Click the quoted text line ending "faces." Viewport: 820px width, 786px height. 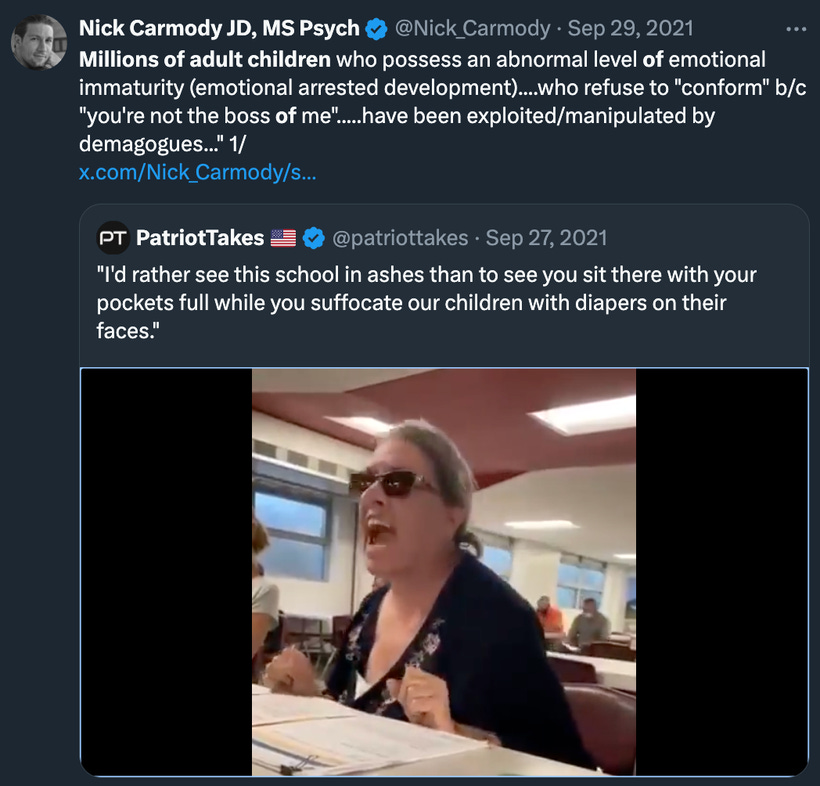point(128,331)
